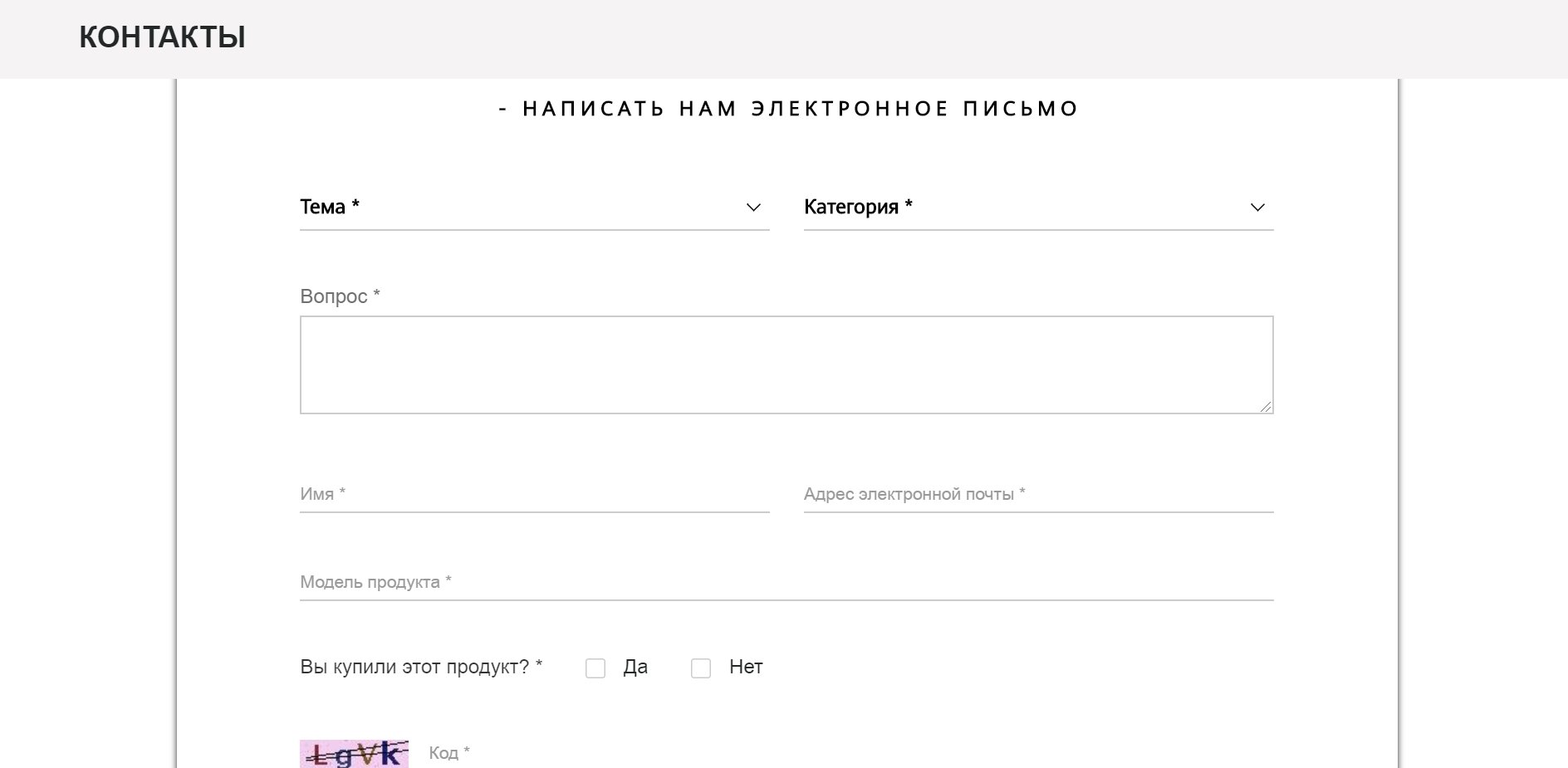Click the chevron arrow in the Категория field
This screenshot has height=768, width=1568.
[1257, 207]
